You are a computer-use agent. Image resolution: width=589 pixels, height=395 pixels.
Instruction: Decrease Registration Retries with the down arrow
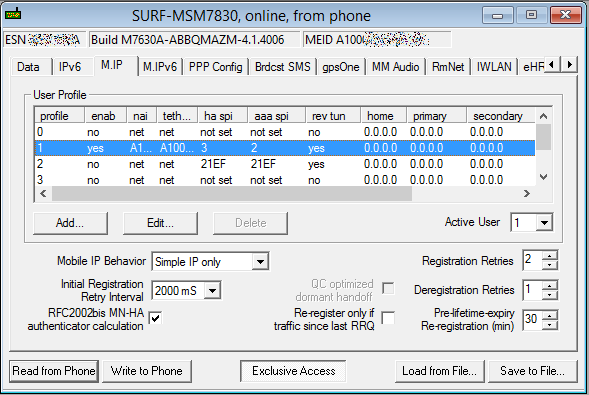550,265
